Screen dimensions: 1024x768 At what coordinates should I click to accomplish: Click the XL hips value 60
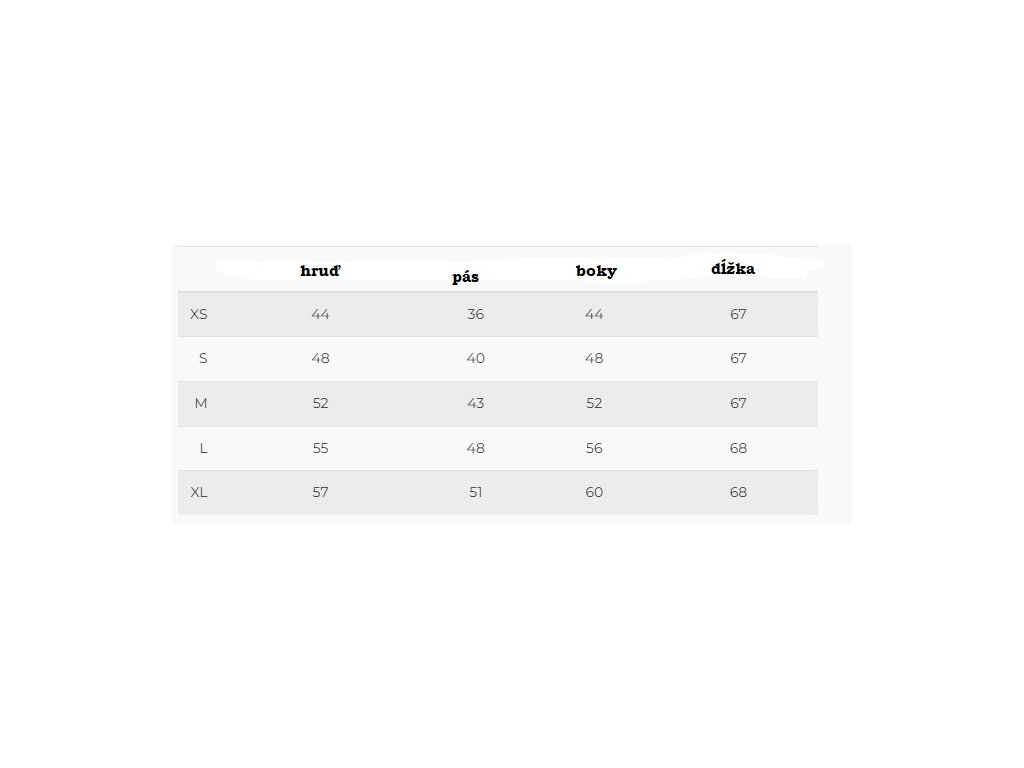(x=594, y=492)
